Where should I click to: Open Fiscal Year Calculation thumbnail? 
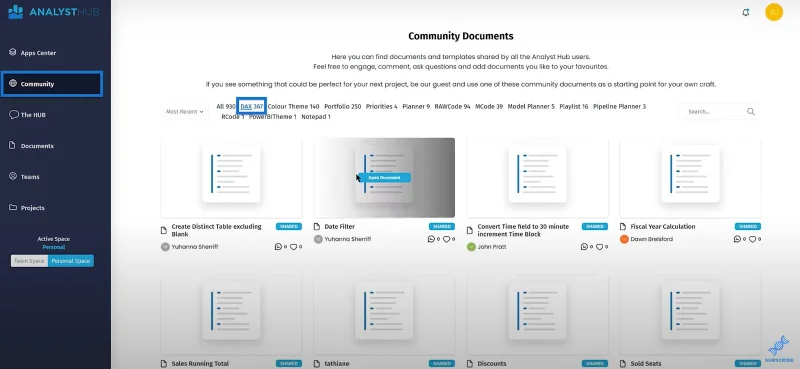pos(690,178)
